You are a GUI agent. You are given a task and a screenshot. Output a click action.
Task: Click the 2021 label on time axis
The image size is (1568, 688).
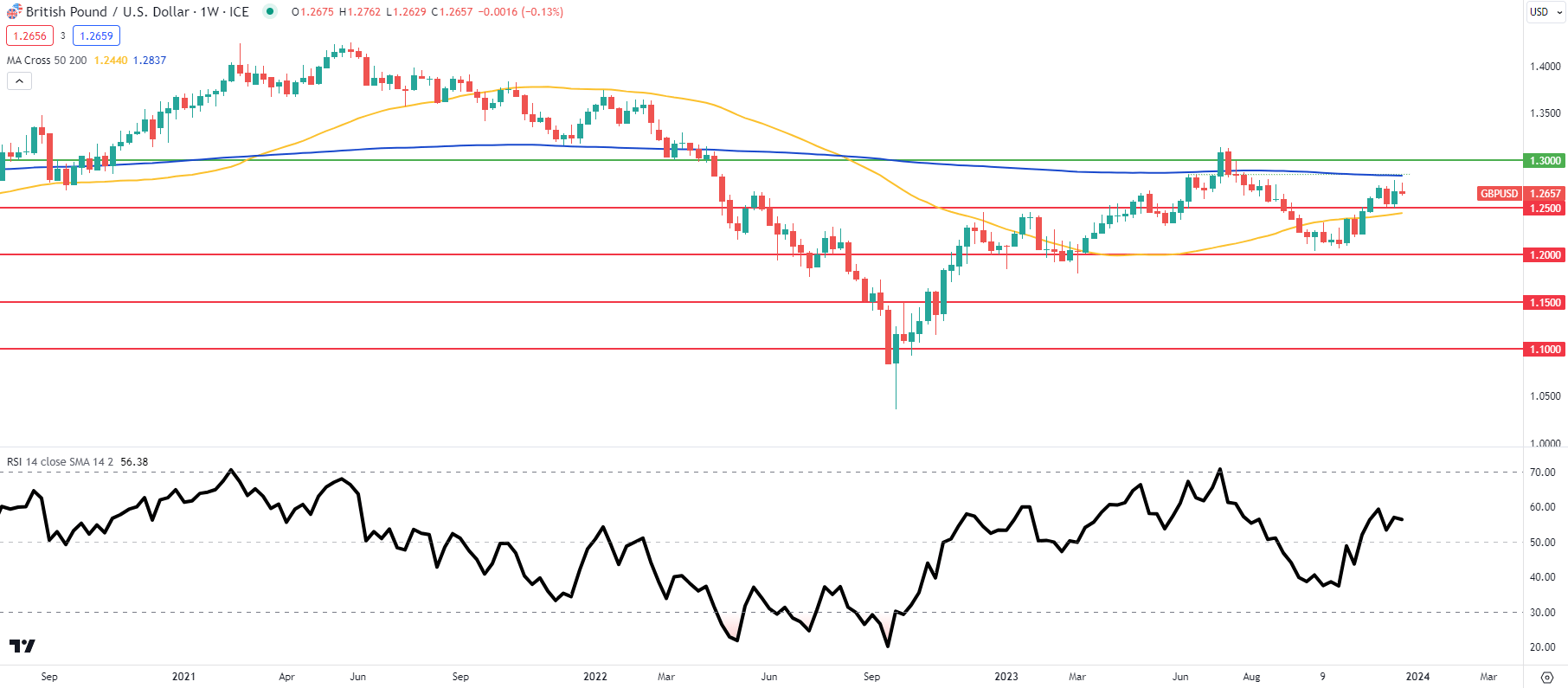183,677
